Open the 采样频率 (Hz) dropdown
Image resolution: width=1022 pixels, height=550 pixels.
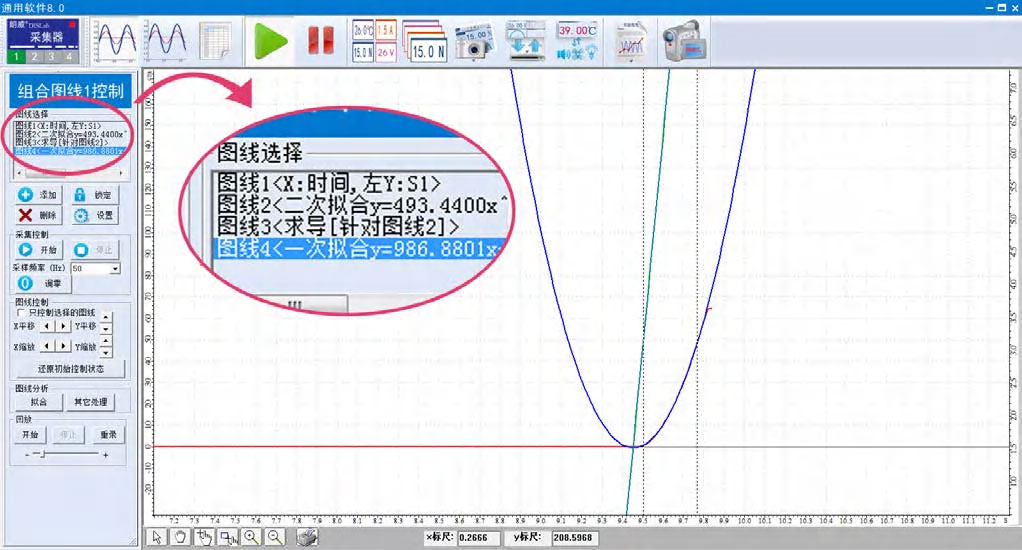[115, 269]
